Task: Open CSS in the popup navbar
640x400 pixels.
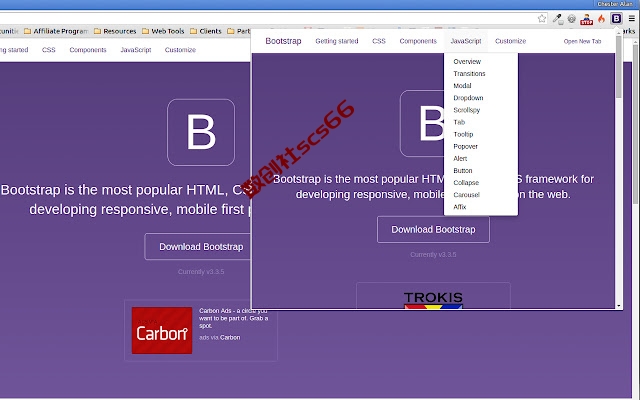Action: pyautogui.click(x=379, y=41)
